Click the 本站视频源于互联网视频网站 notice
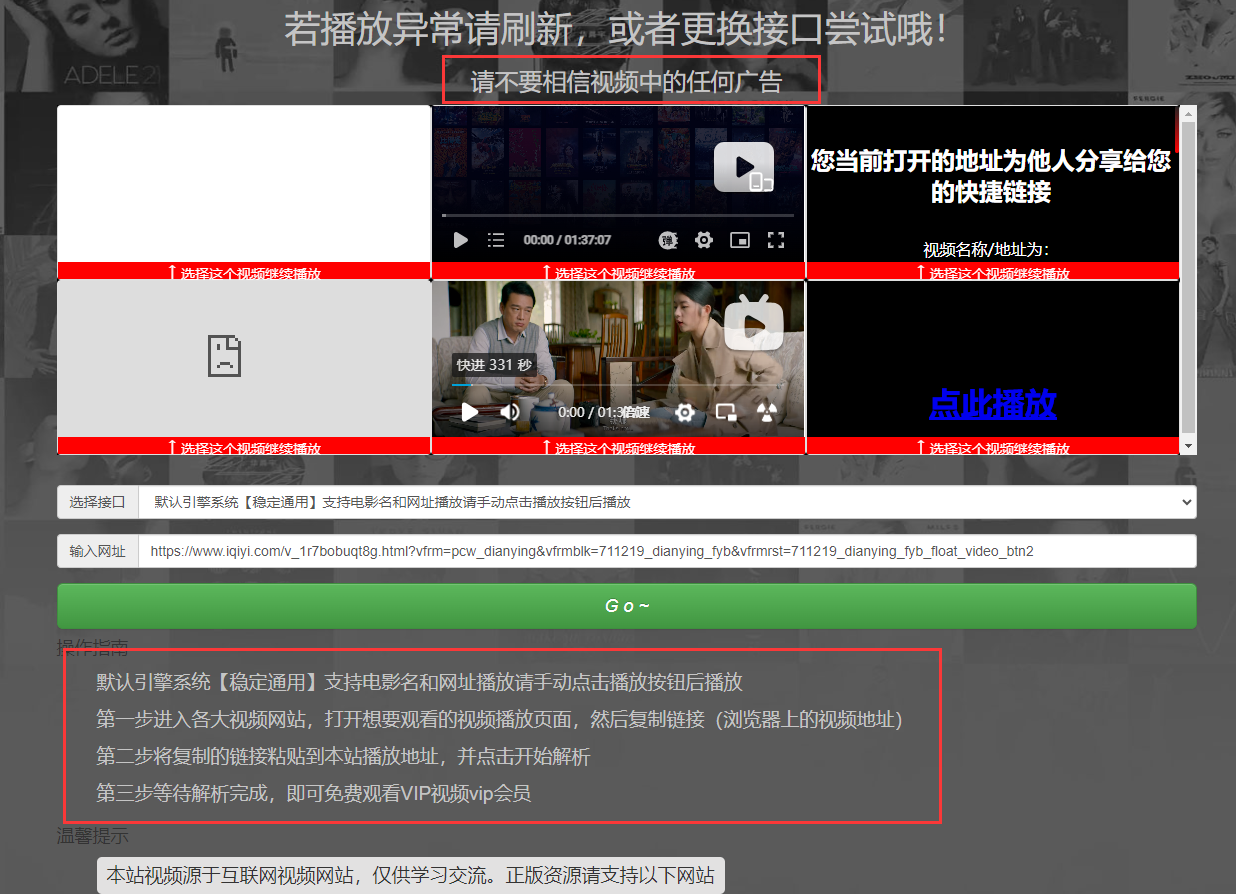This screenshot has height=894, width=1236. 411,876
